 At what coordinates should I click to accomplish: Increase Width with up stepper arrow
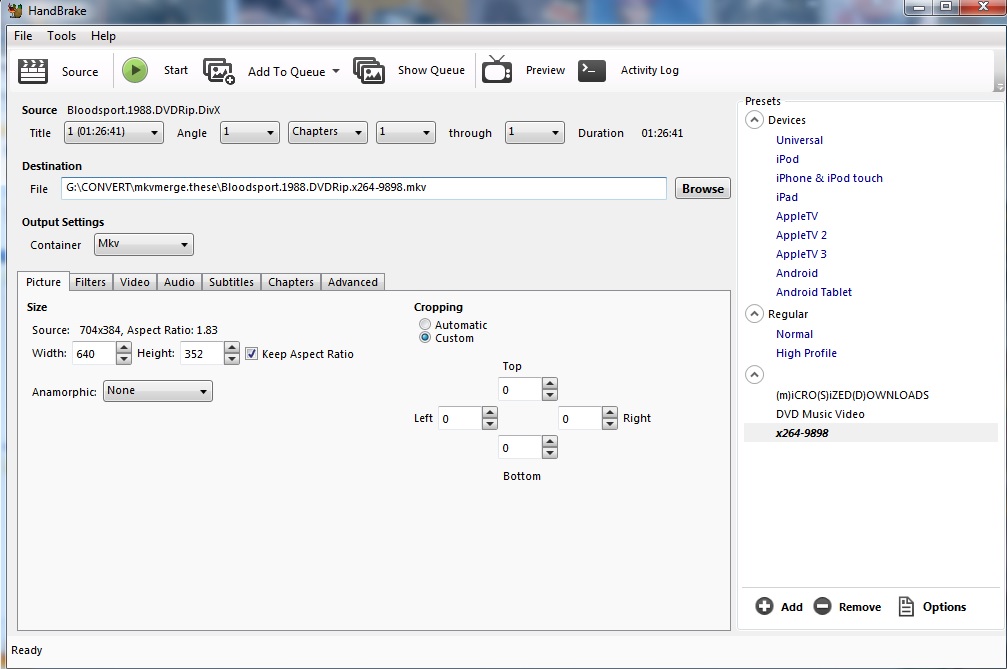pos(124,348)
